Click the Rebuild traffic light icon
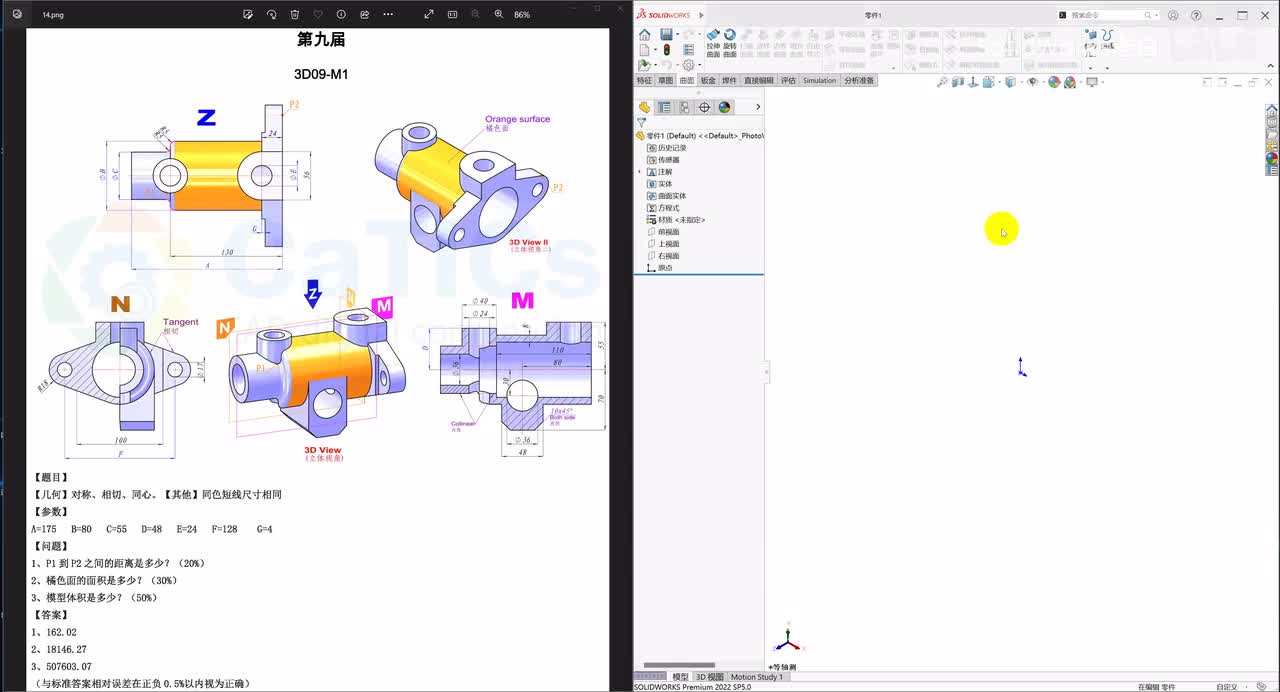 point(666,49)
